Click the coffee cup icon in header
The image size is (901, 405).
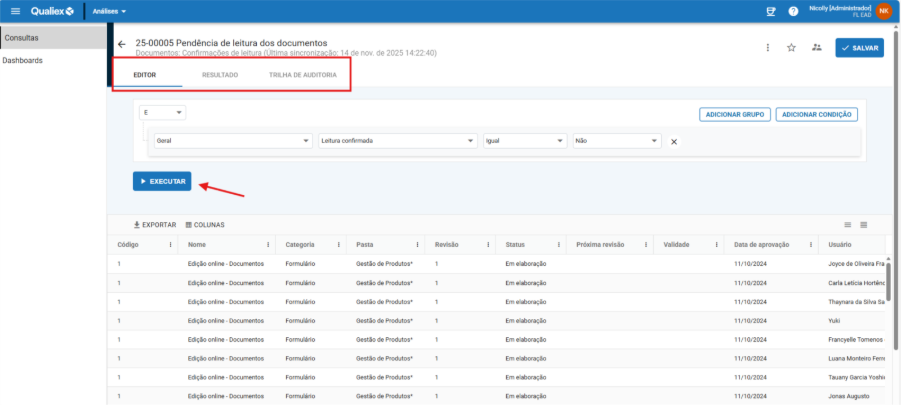tap(770, 11)
